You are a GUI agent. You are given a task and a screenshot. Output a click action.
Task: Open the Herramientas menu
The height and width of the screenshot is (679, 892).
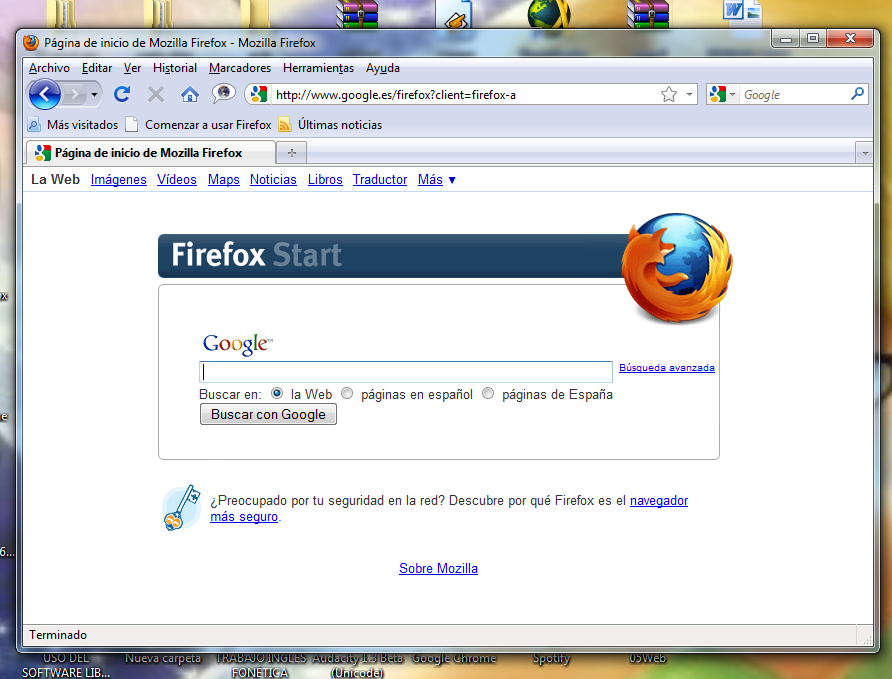(x=318, y=68)
